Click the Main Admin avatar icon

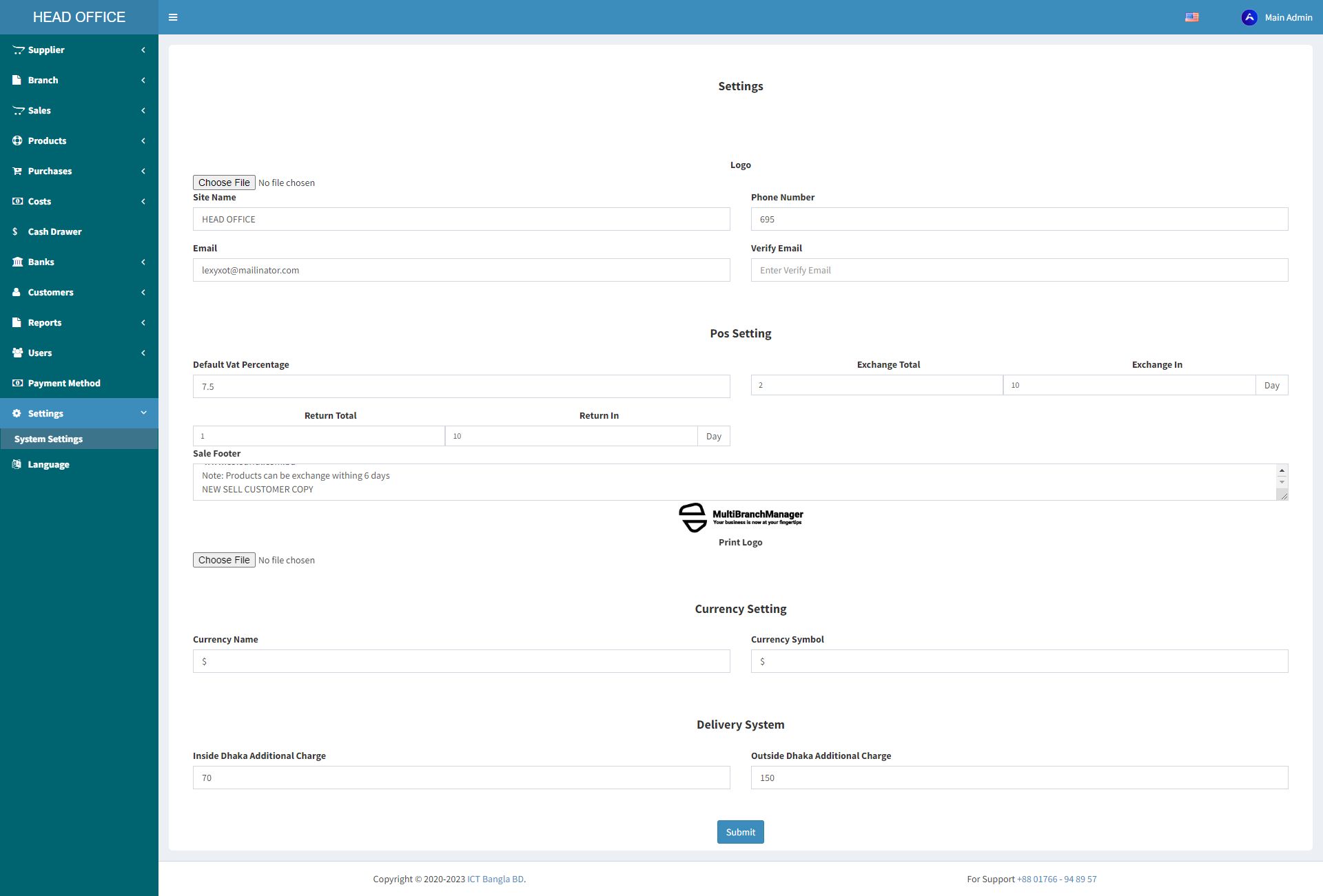(x=1249, y=17)
